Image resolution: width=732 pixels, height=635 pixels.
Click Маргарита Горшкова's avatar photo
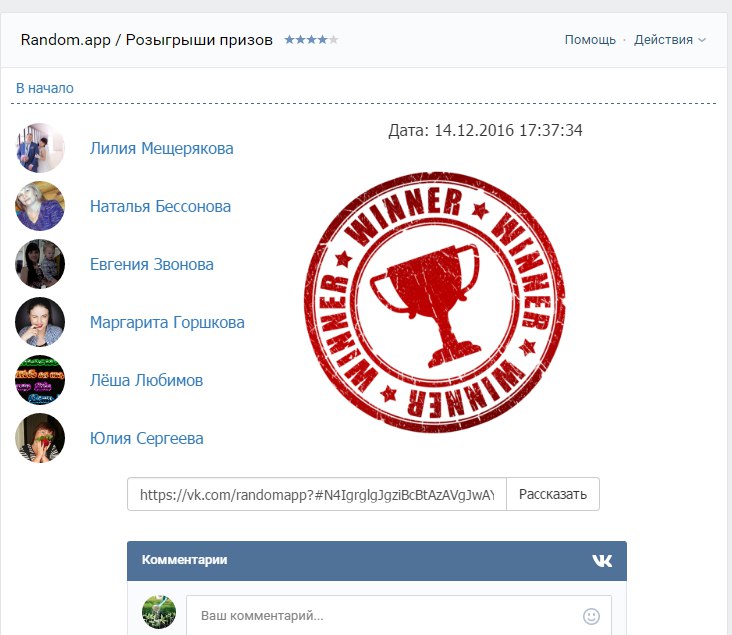[40, 322]
